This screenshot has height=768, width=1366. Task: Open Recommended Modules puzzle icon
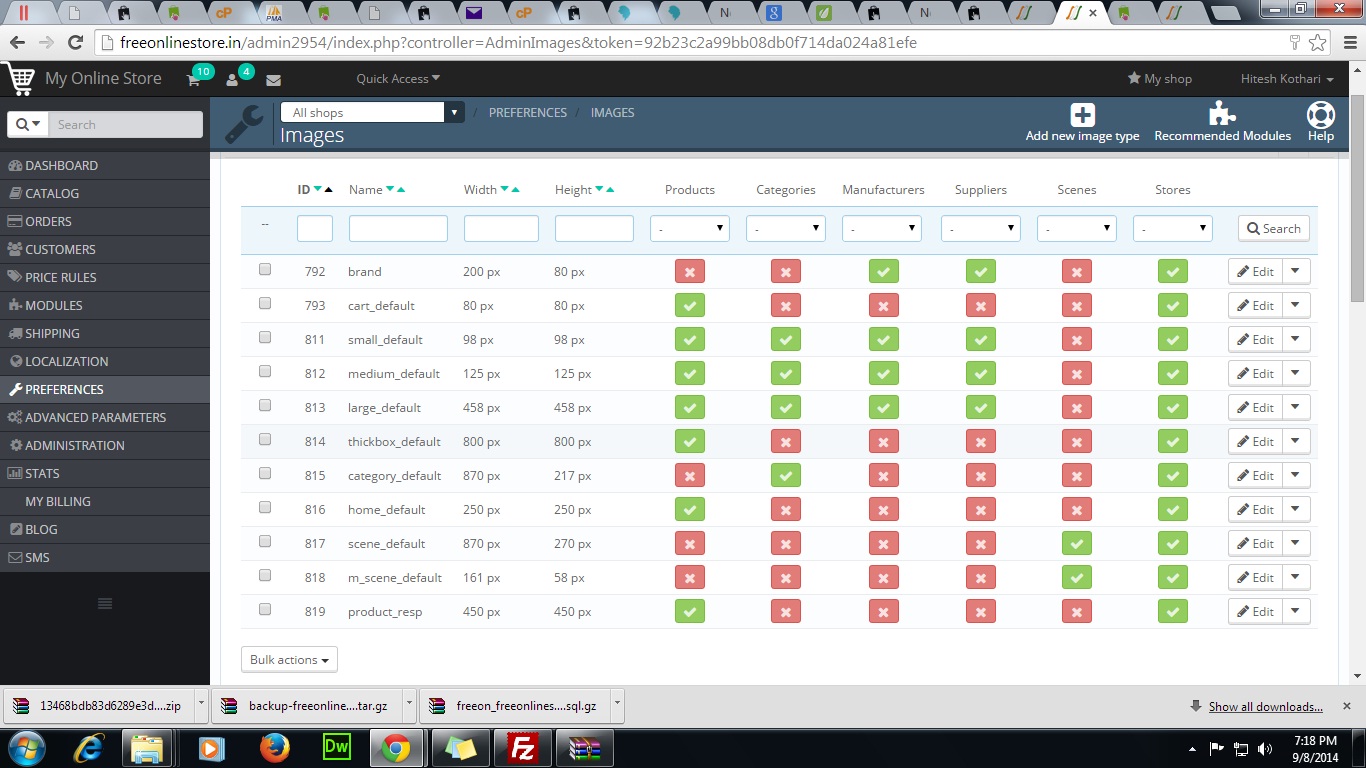[x=1222, y=114]
